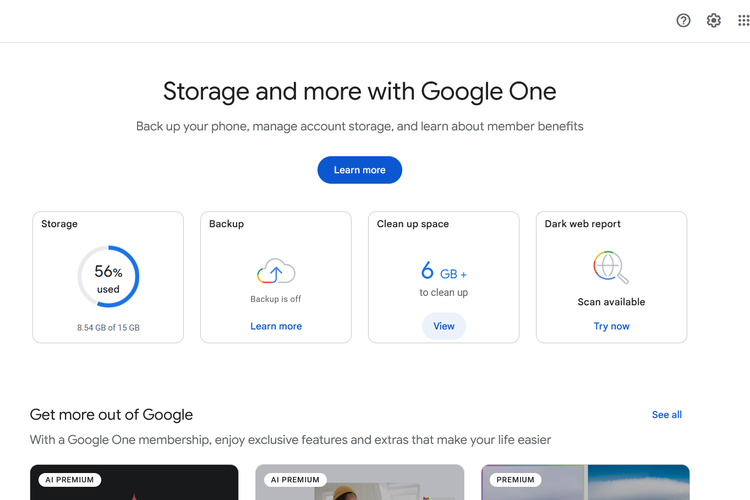Click the Scan available label

pos(611,302)
